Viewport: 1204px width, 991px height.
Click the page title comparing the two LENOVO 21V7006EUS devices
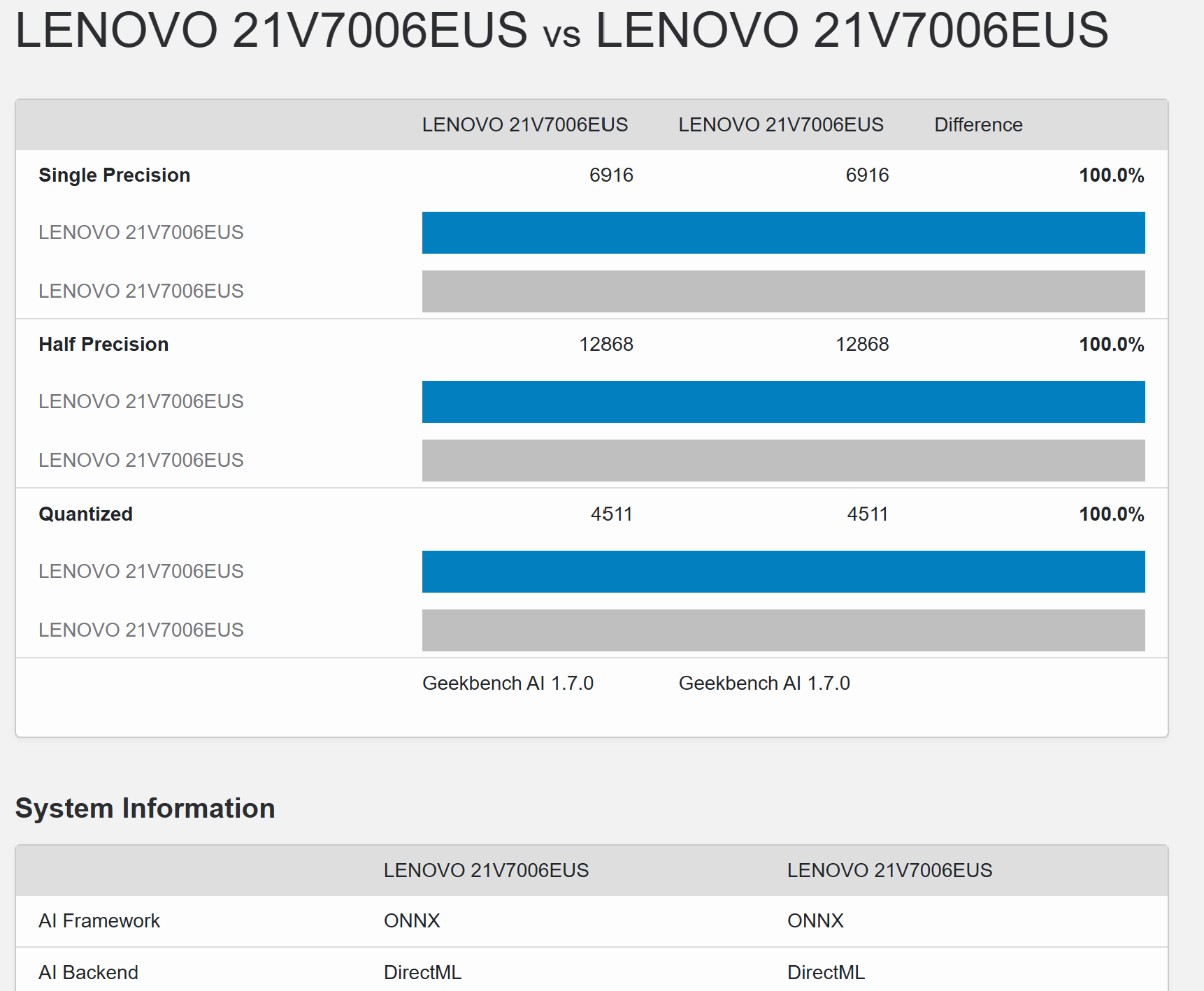pos(561,30)
